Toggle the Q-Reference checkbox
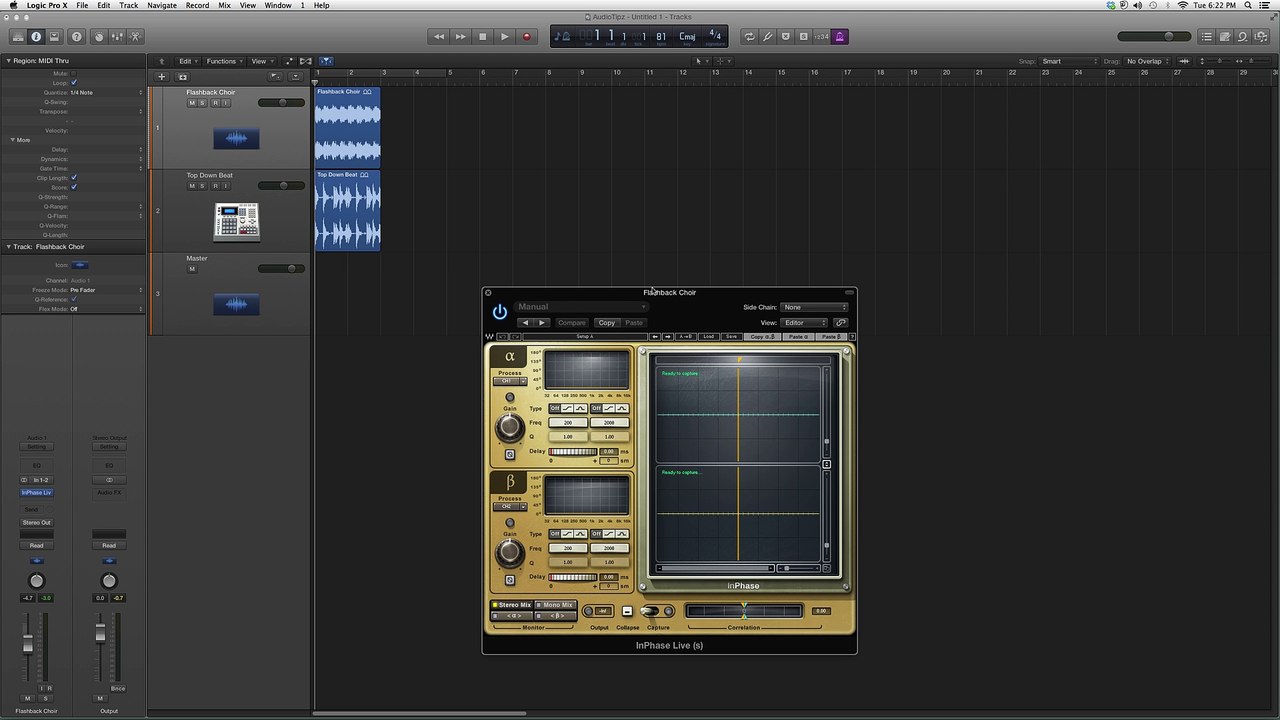Image resolution: width=1280 pixels, height=720 pixels. pyautogui.click(x=74, y=300)
